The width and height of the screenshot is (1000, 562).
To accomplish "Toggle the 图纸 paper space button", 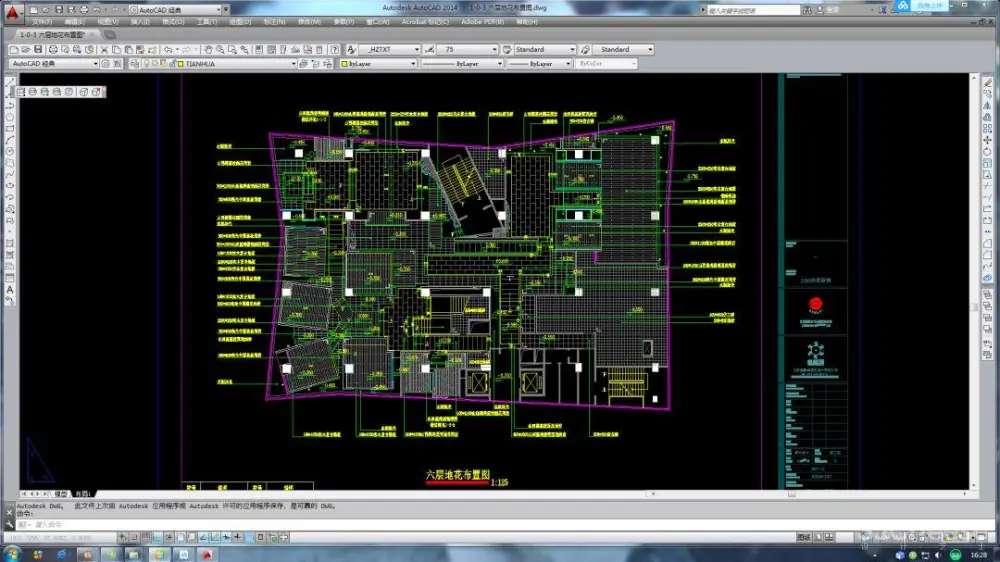I will (803, 539).
